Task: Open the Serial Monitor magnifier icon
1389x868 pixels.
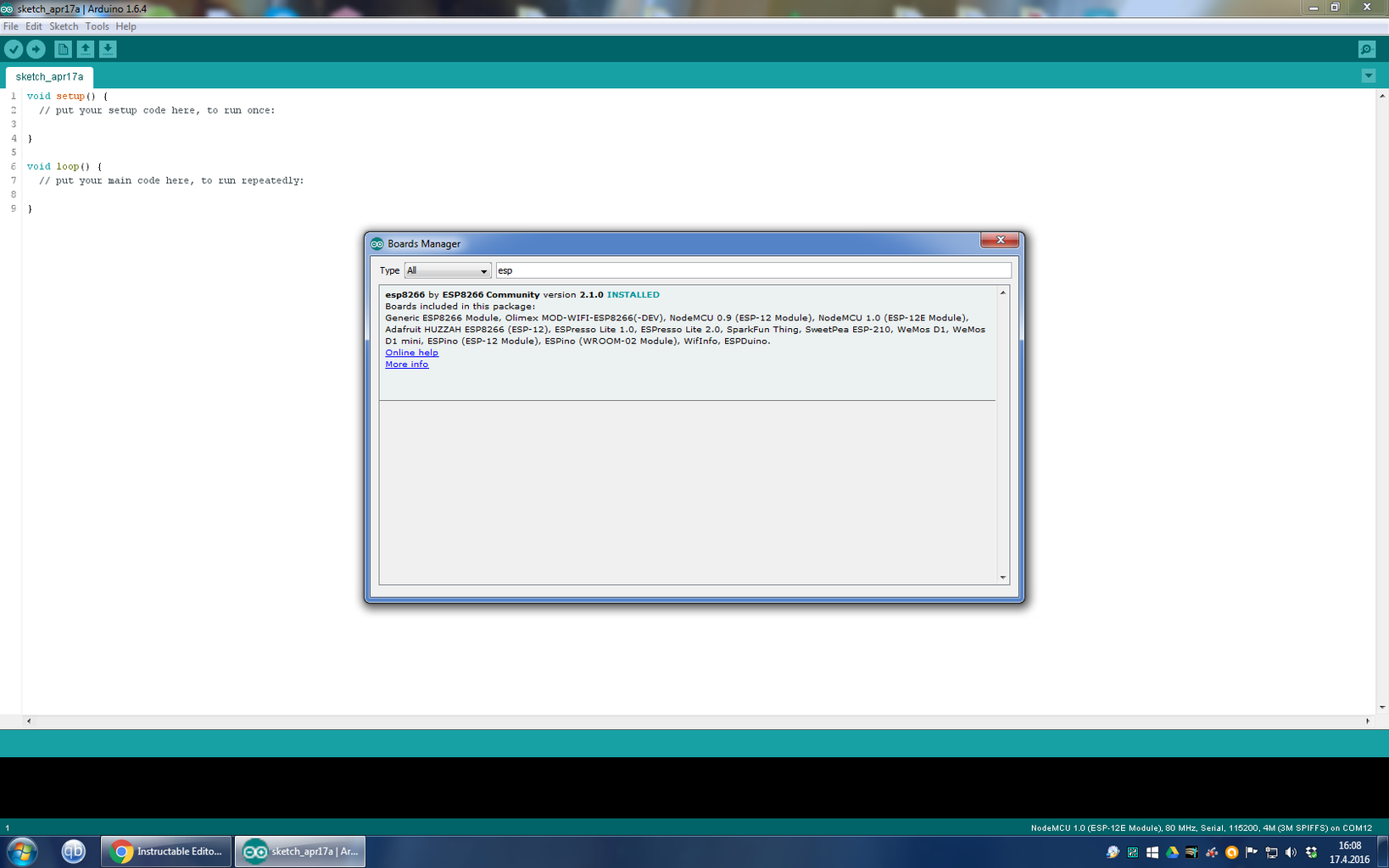Action: (x=1367, y=49)
